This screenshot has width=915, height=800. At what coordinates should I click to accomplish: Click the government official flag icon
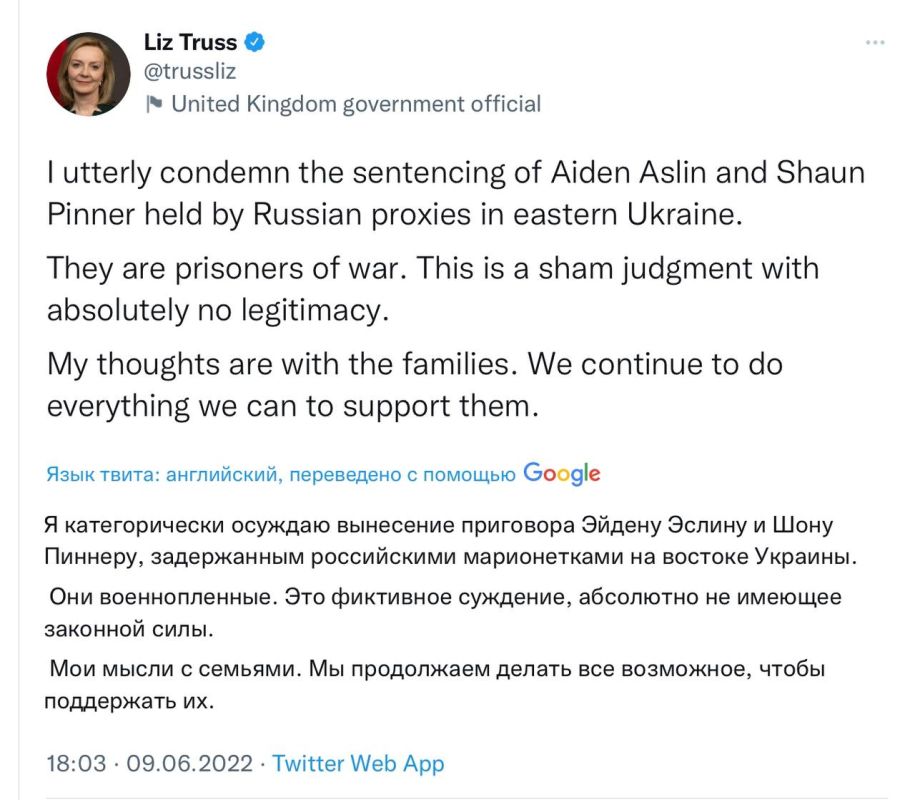(x=154, y=103)
